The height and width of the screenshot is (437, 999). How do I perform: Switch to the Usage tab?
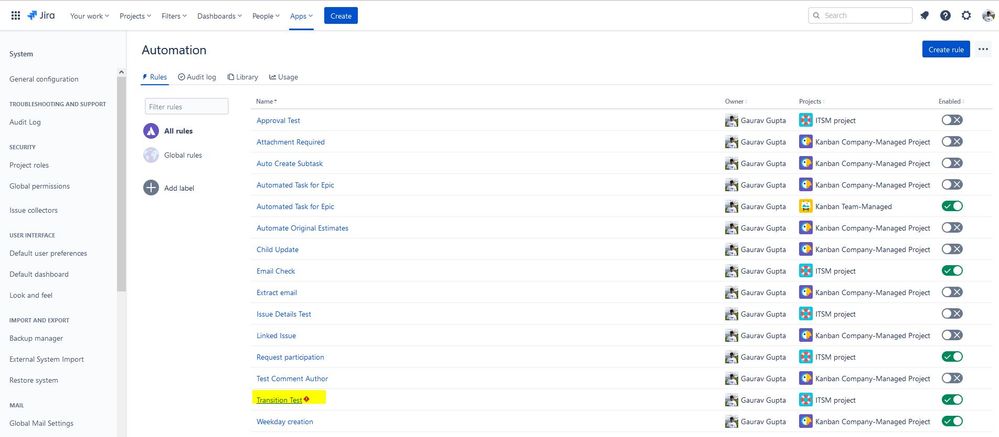point(284,77)
